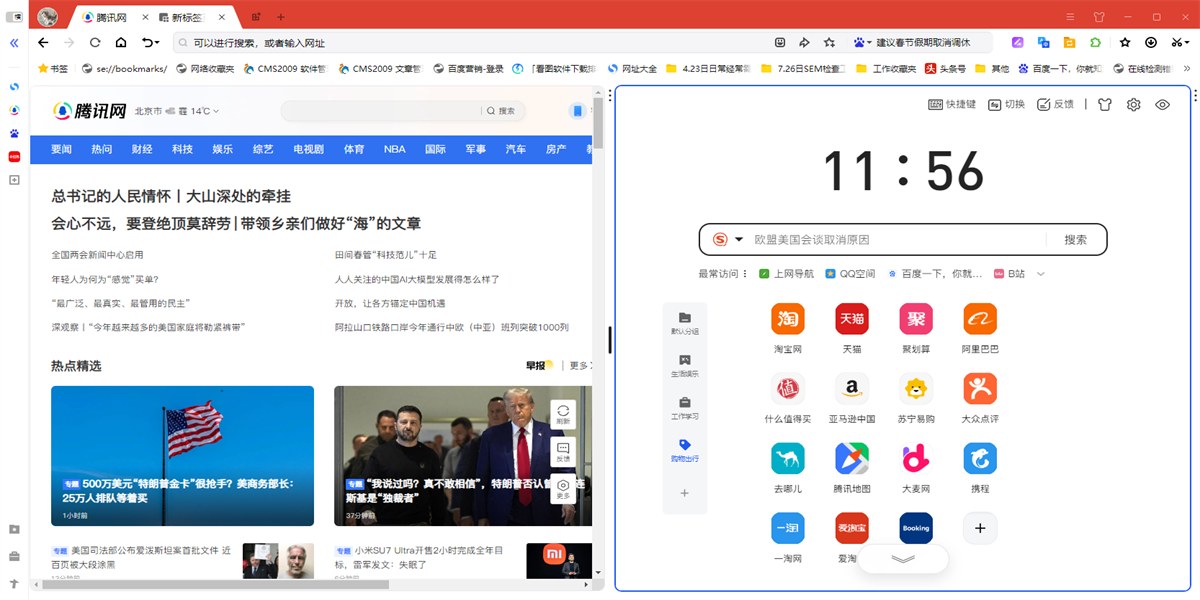The height and width of the screenshot is (600, 1200).
Task: Click the Tencent Maps shortcut icon
Action: tap(851, 459)
